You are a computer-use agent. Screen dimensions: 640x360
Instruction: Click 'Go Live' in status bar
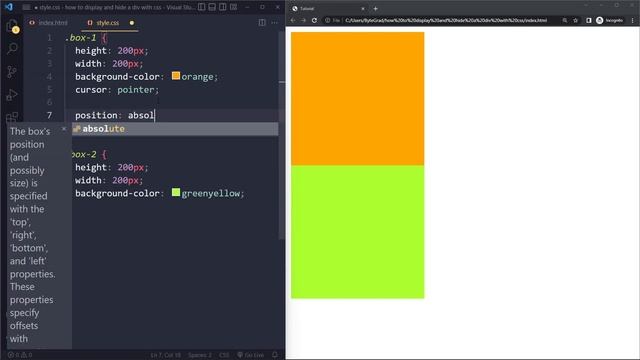tap(251, 355)
